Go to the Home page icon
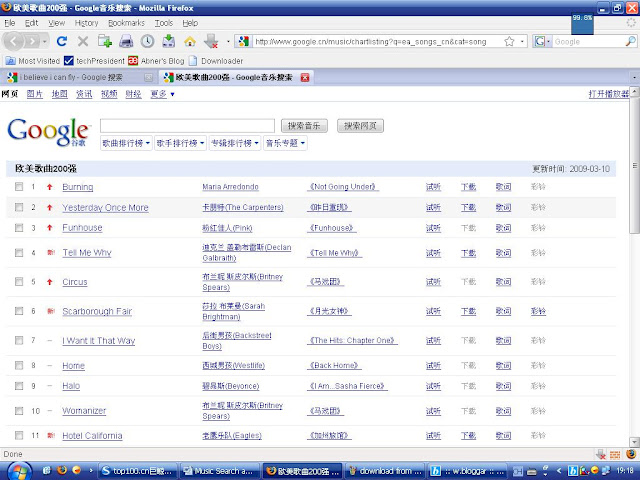Viewport: 640px width, 480px height. 190,41
